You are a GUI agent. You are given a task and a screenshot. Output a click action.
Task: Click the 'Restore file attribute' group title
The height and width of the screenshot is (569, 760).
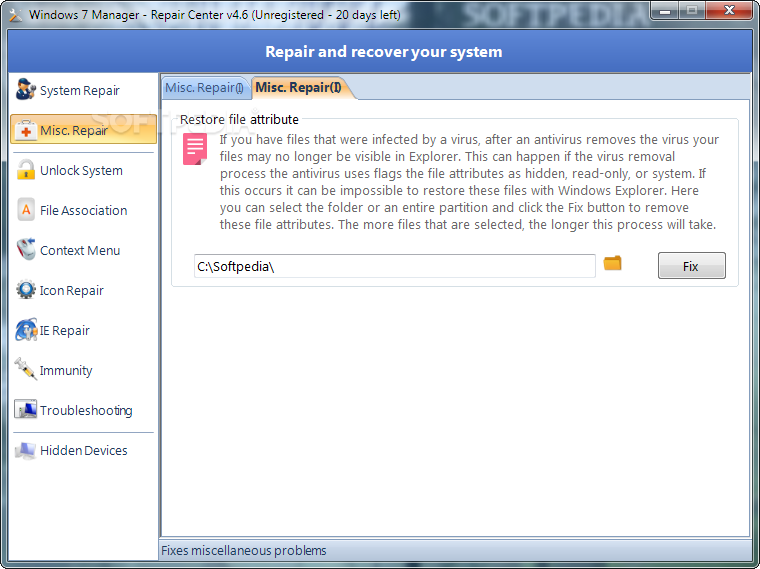click(239, 119)
